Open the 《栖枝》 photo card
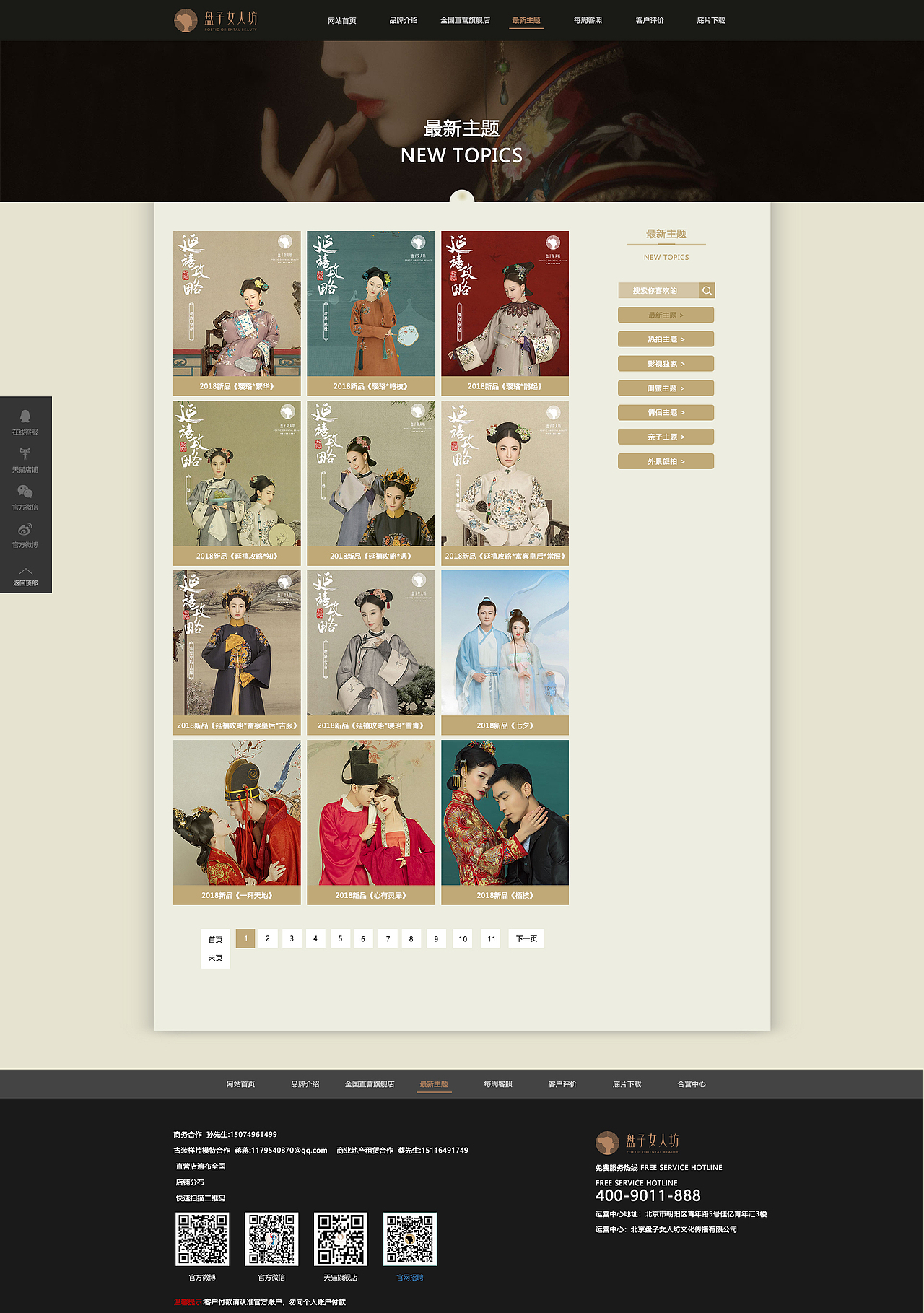 point(505,822)
